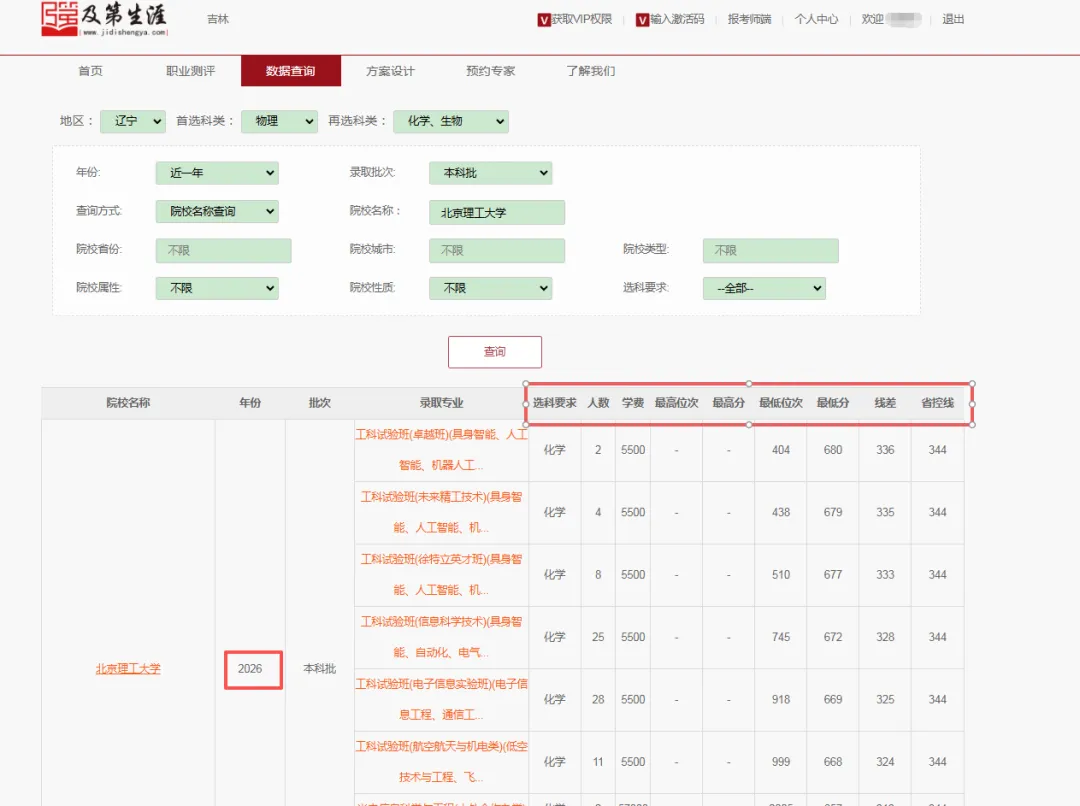The width and height of the screenshot is (1080, 806).
Task: Click the lowest rank value 404
Action: (x=781, y=450)
